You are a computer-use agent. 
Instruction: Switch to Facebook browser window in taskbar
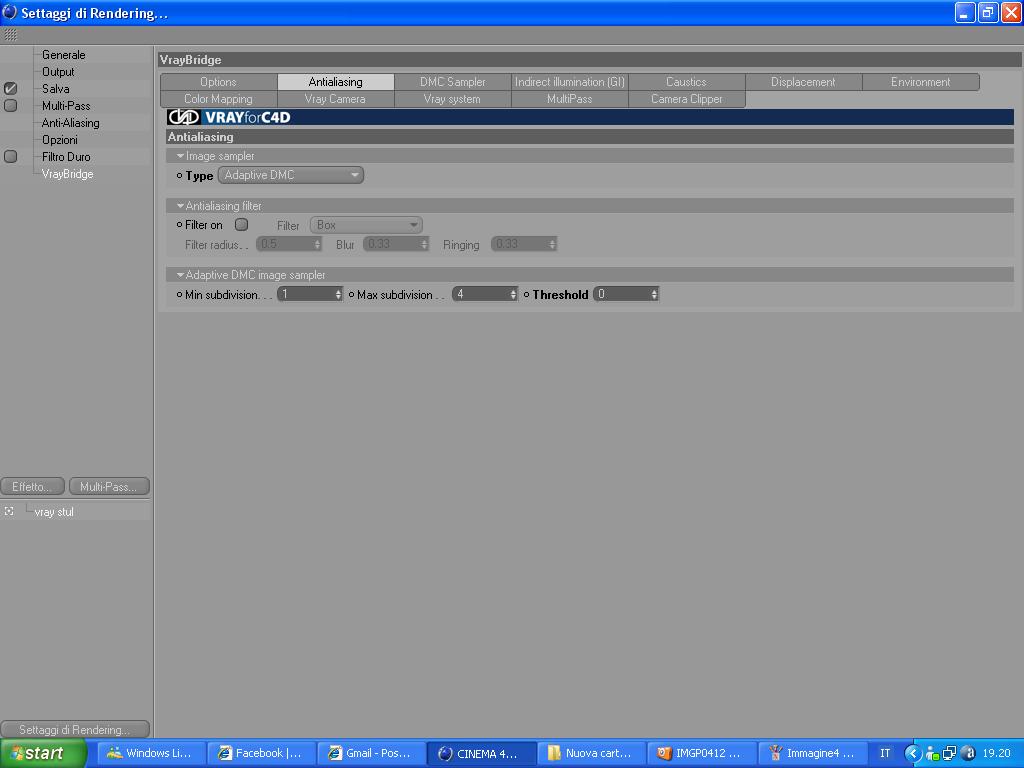[x=261, y=753]
